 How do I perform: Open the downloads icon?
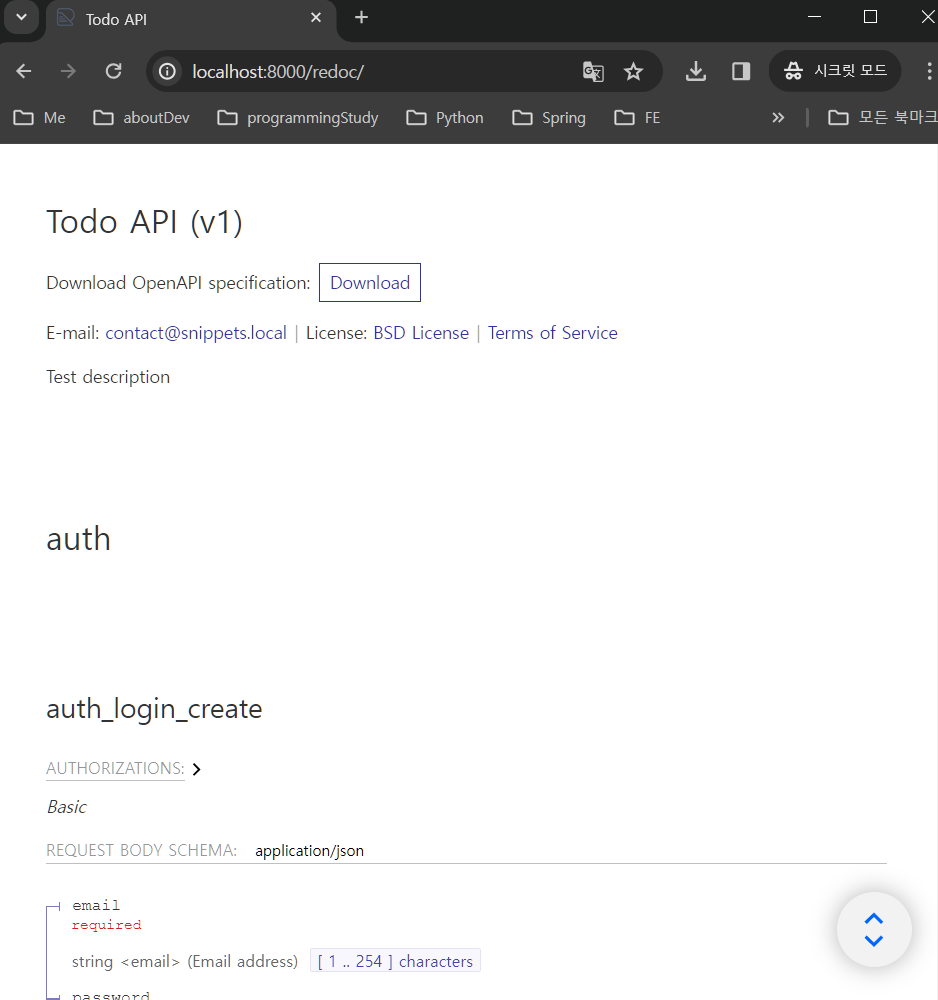click(x=696, y=71)
